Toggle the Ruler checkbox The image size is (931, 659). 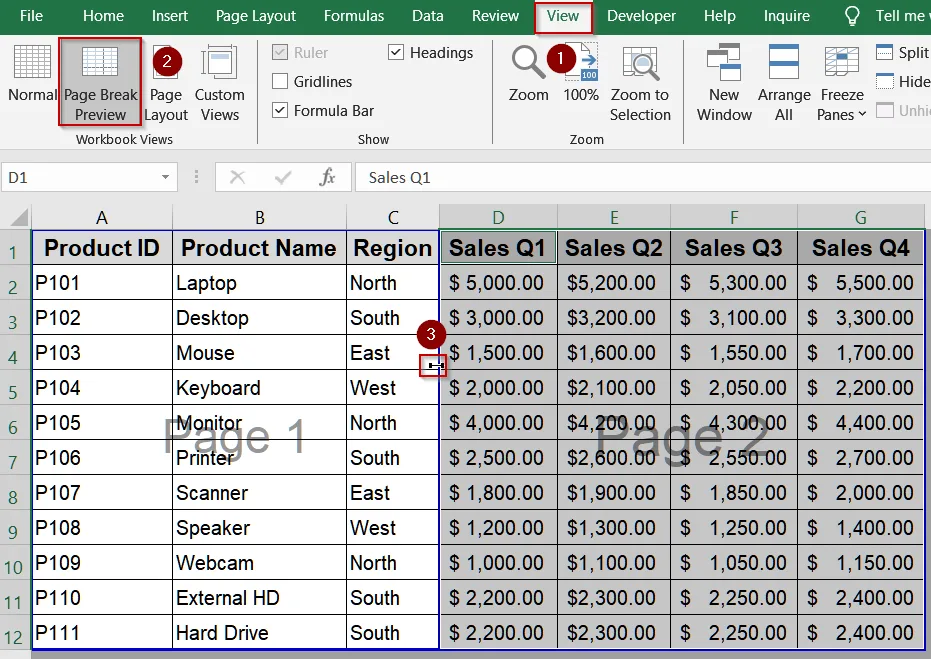[280, 53]
